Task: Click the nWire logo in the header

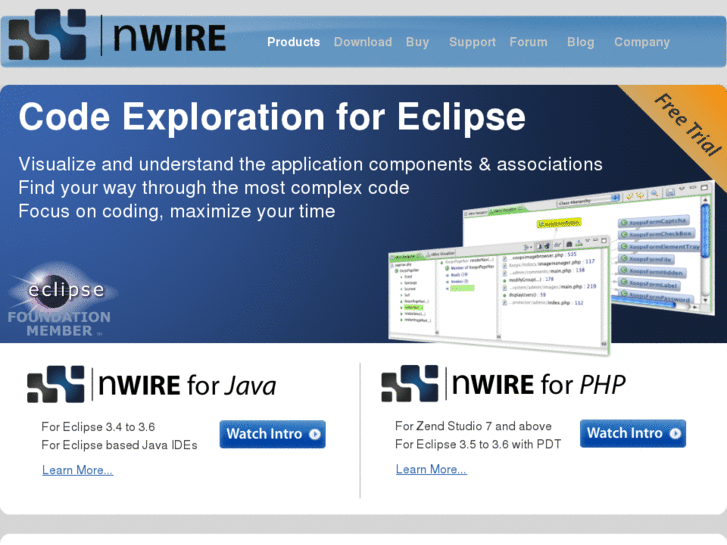Action: point(117,35)
